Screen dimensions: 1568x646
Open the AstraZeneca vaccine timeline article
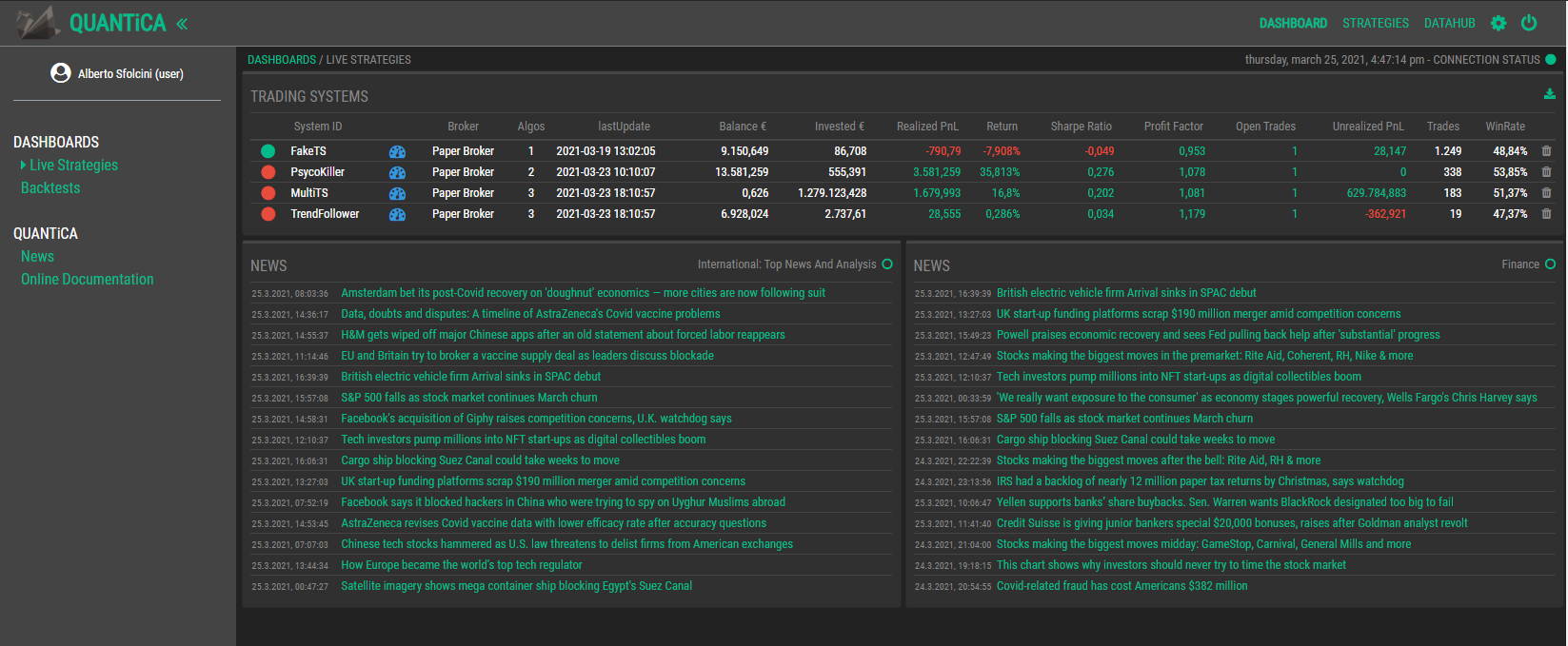[x=530, y=314]
